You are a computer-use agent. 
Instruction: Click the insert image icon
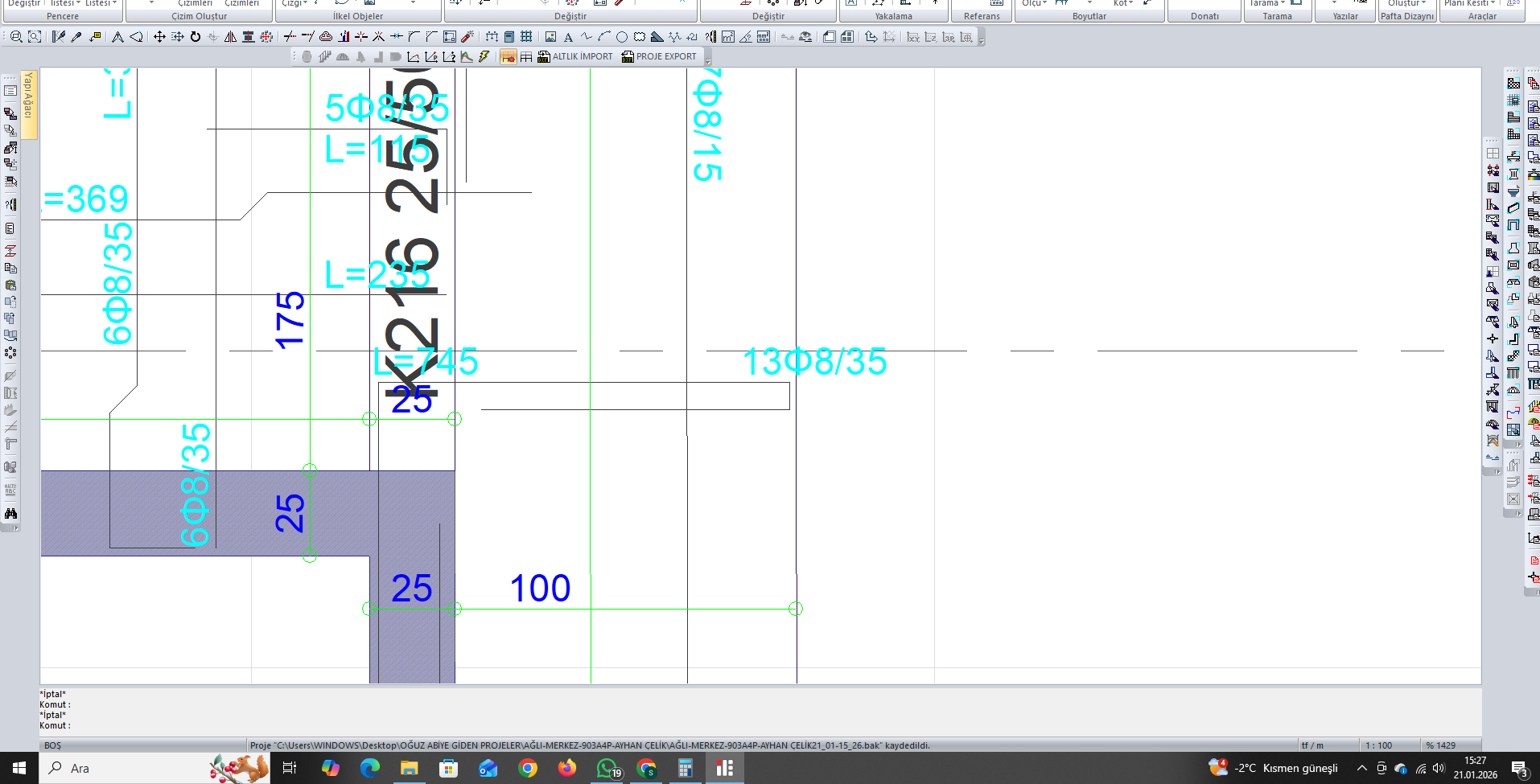pos(550,37)
